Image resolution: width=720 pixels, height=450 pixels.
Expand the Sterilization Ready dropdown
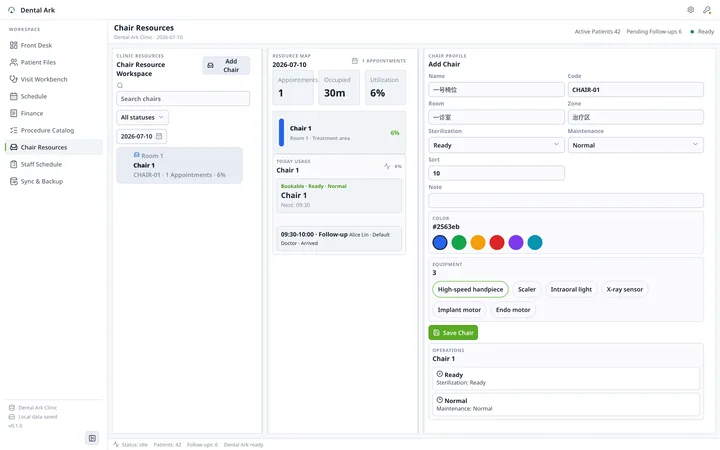tap(496, 145)
